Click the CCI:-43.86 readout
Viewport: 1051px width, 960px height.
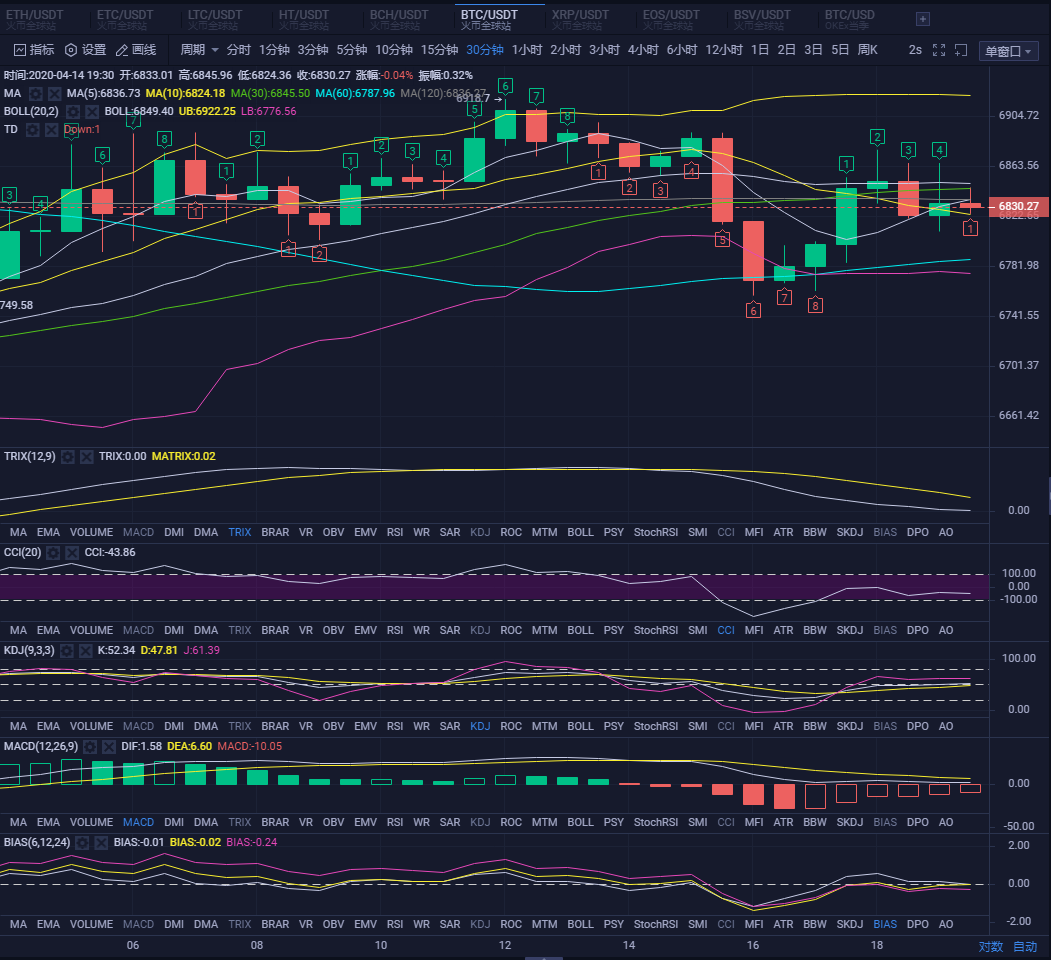[x=110, y=552]
